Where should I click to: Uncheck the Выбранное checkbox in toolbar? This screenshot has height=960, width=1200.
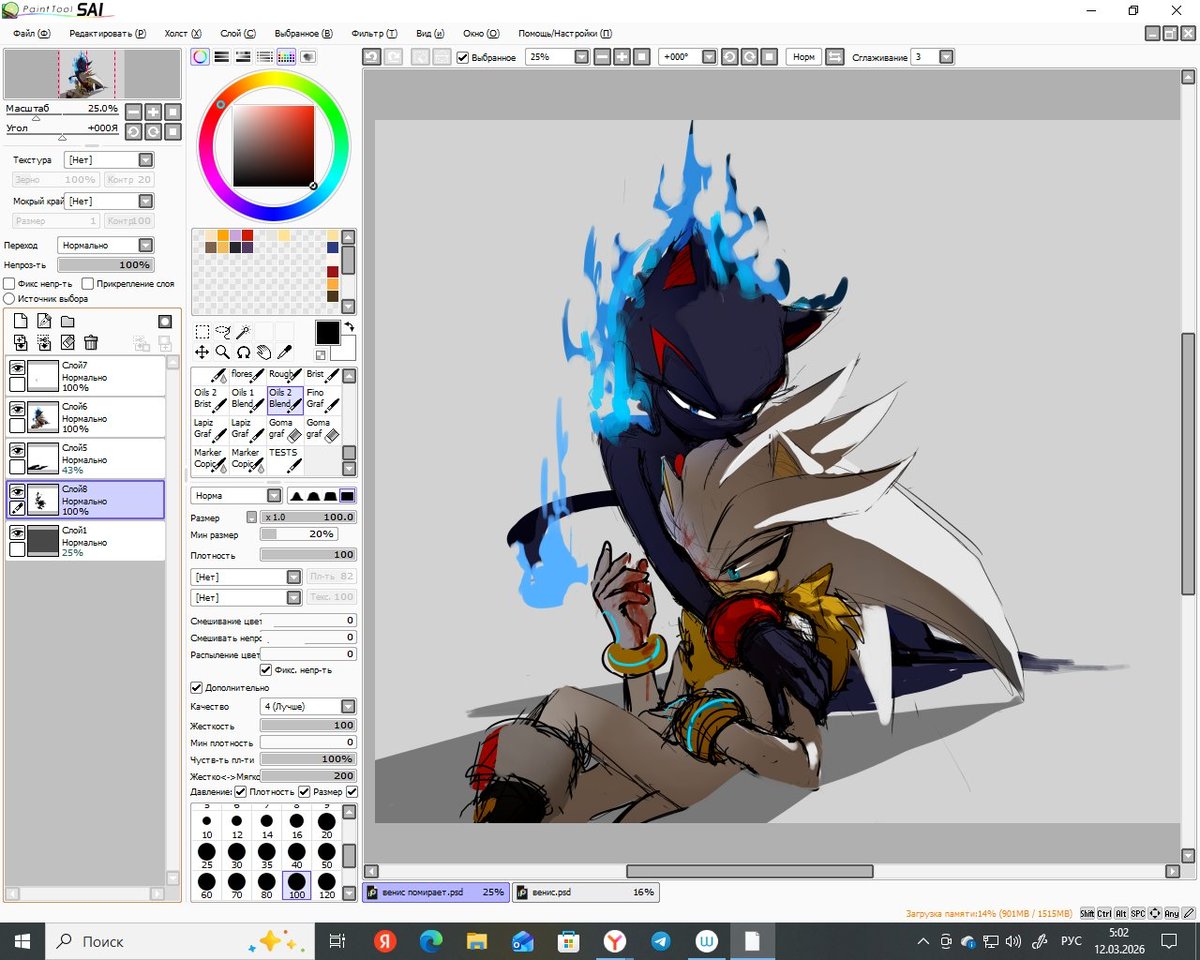pyautogui.click(x=462, y=57)
